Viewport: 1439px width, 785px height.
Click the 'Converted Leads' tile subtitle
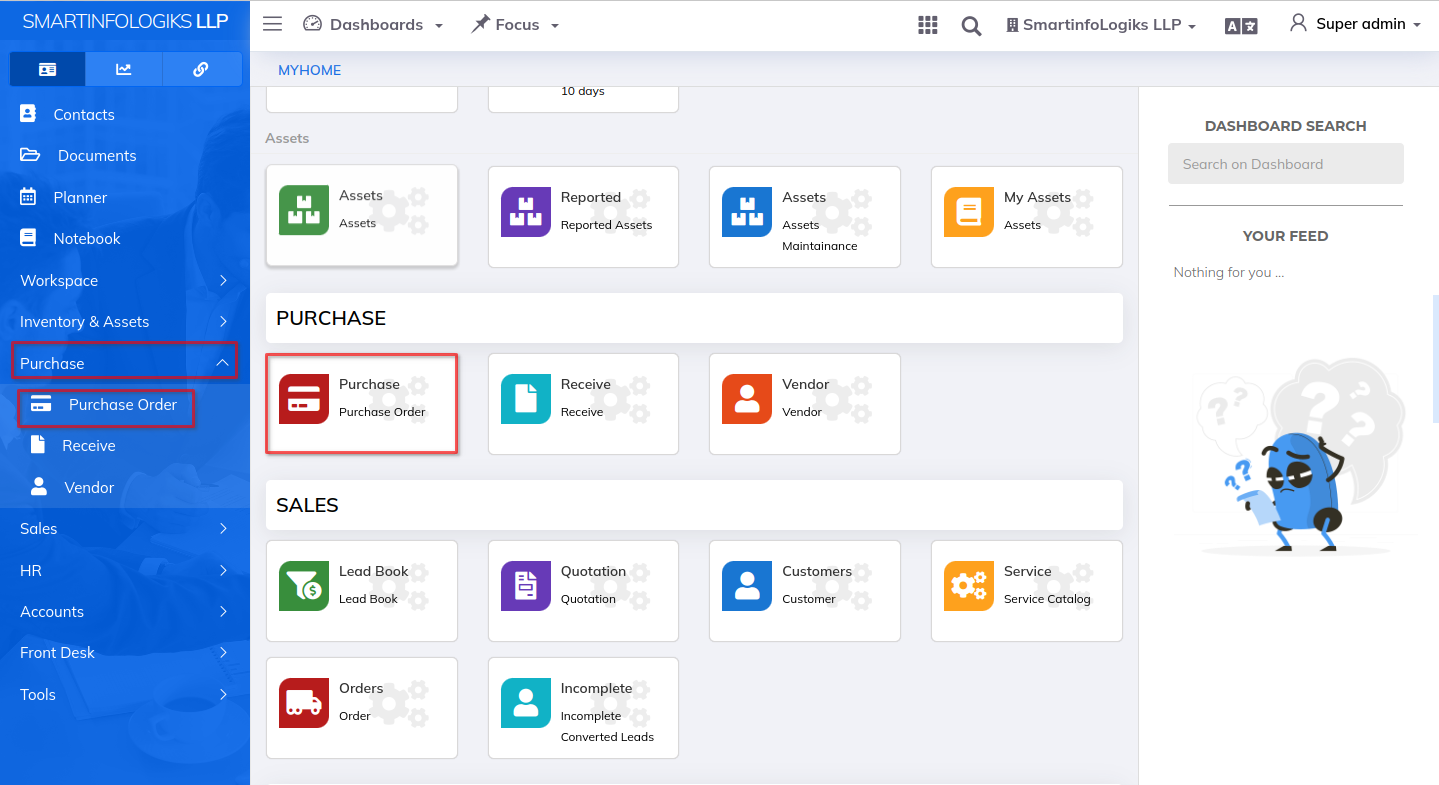(x=607, y=737)
